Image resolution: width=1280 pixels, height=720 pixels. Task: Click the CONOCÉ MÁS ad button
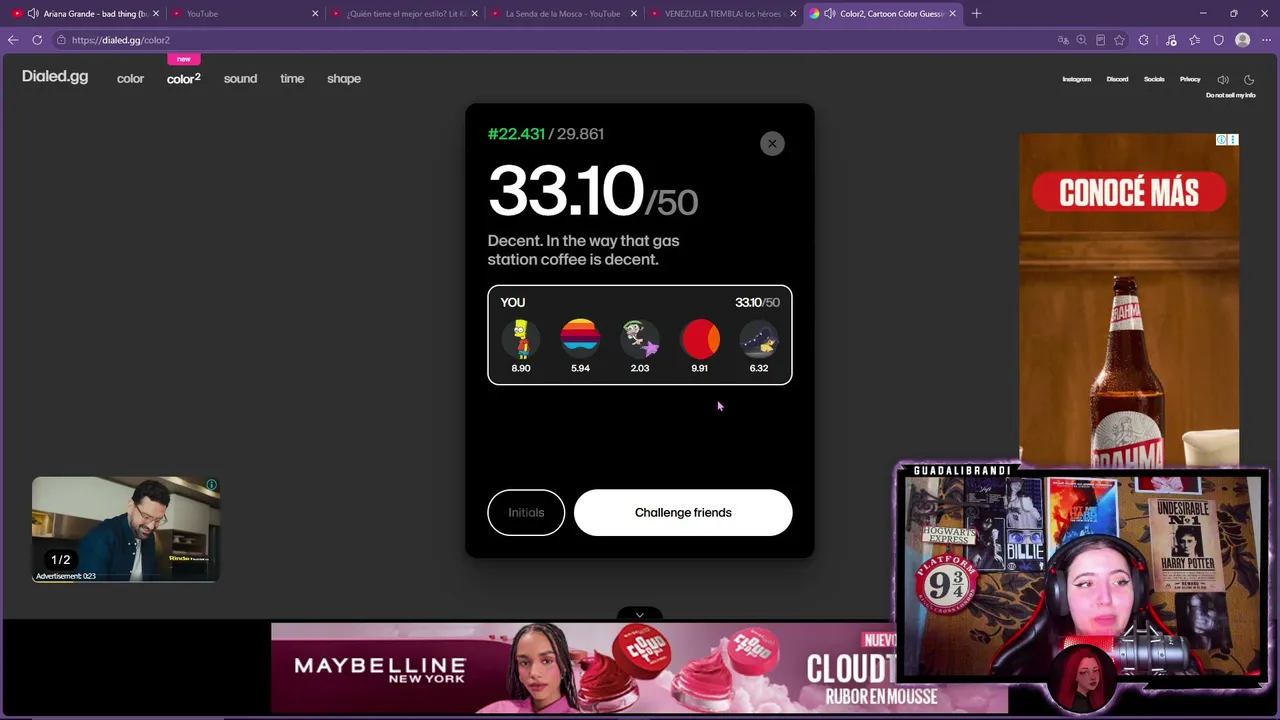1129,192
